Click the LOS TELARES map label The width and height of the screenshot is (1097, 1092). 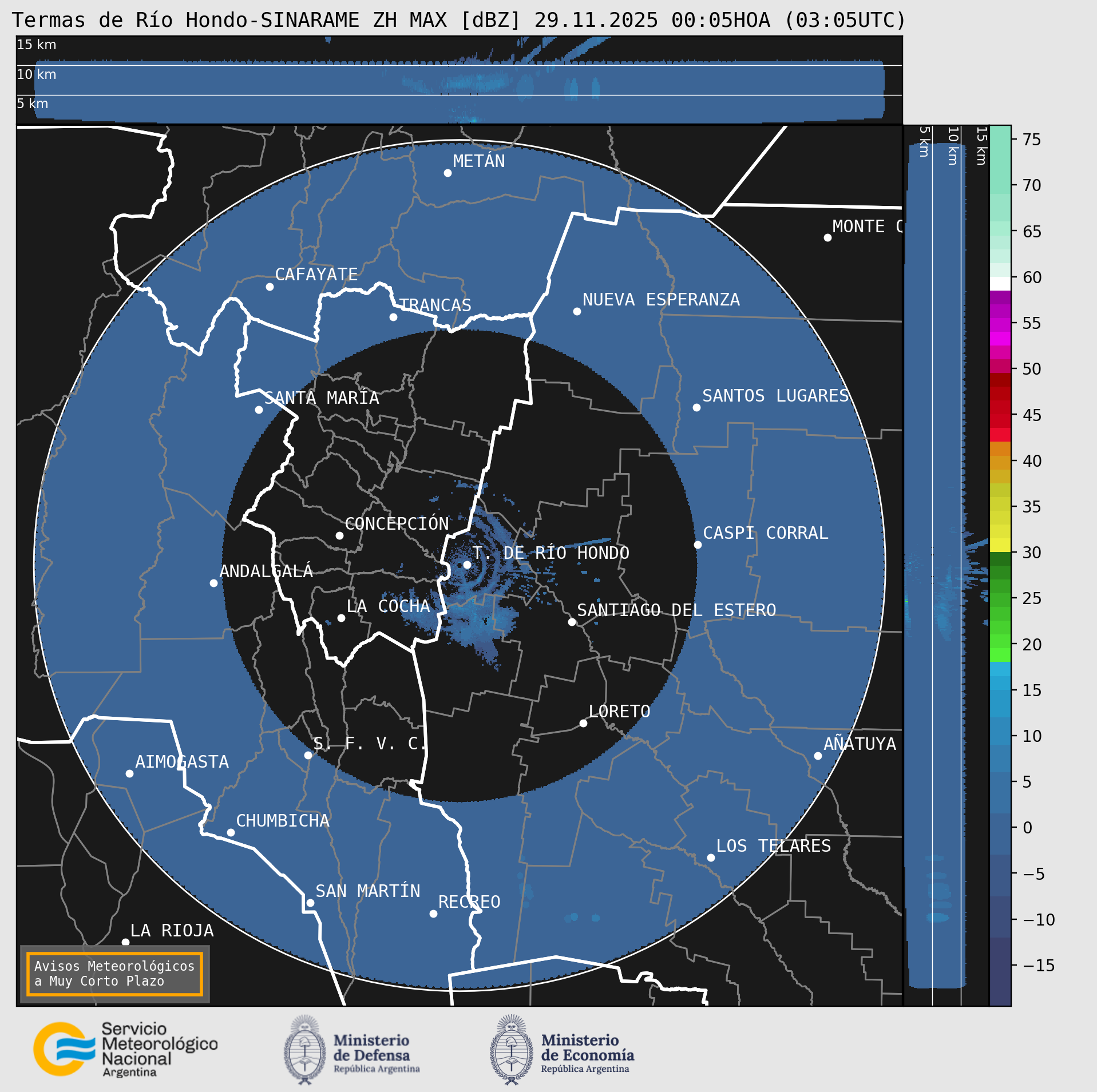point(773,846)
